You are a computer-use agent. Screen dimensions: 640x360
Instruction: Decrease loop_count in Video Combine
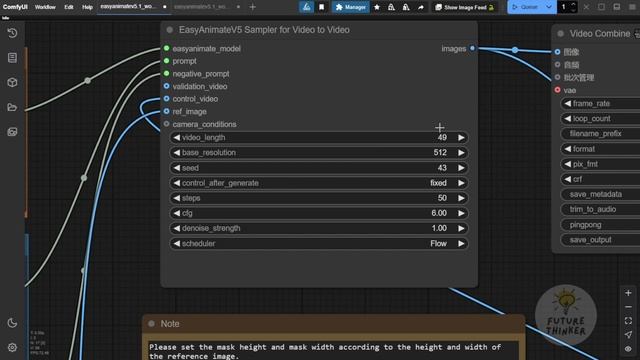(567, 119)
